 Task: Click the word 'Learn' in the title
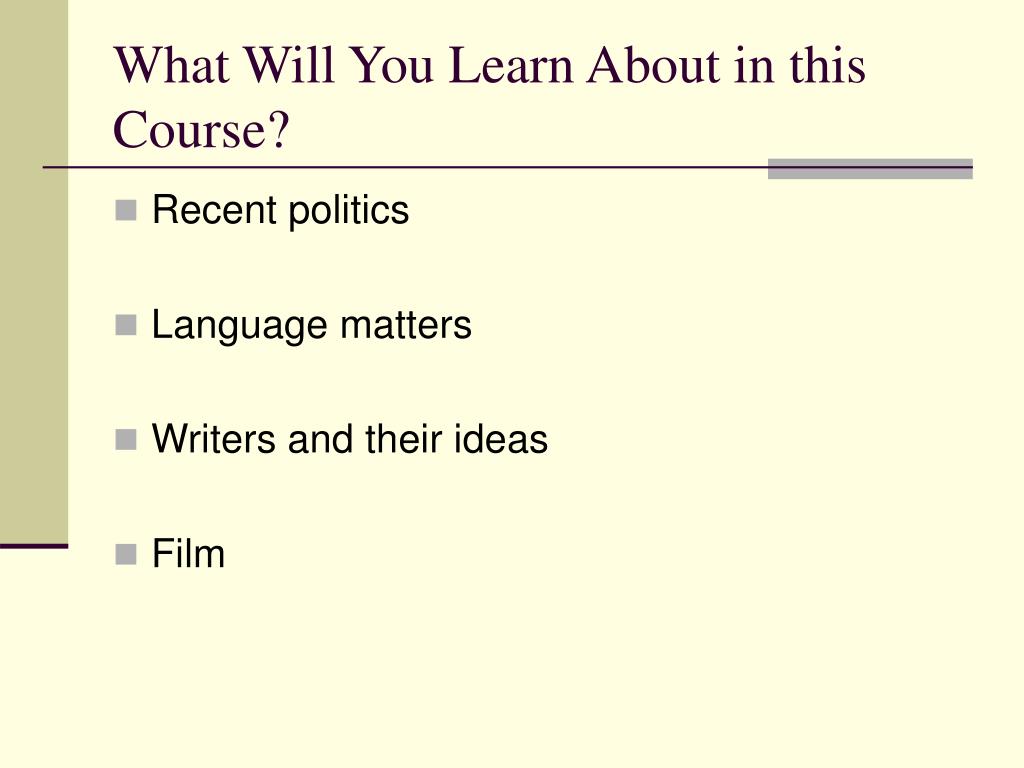click(x=511, y=65)
